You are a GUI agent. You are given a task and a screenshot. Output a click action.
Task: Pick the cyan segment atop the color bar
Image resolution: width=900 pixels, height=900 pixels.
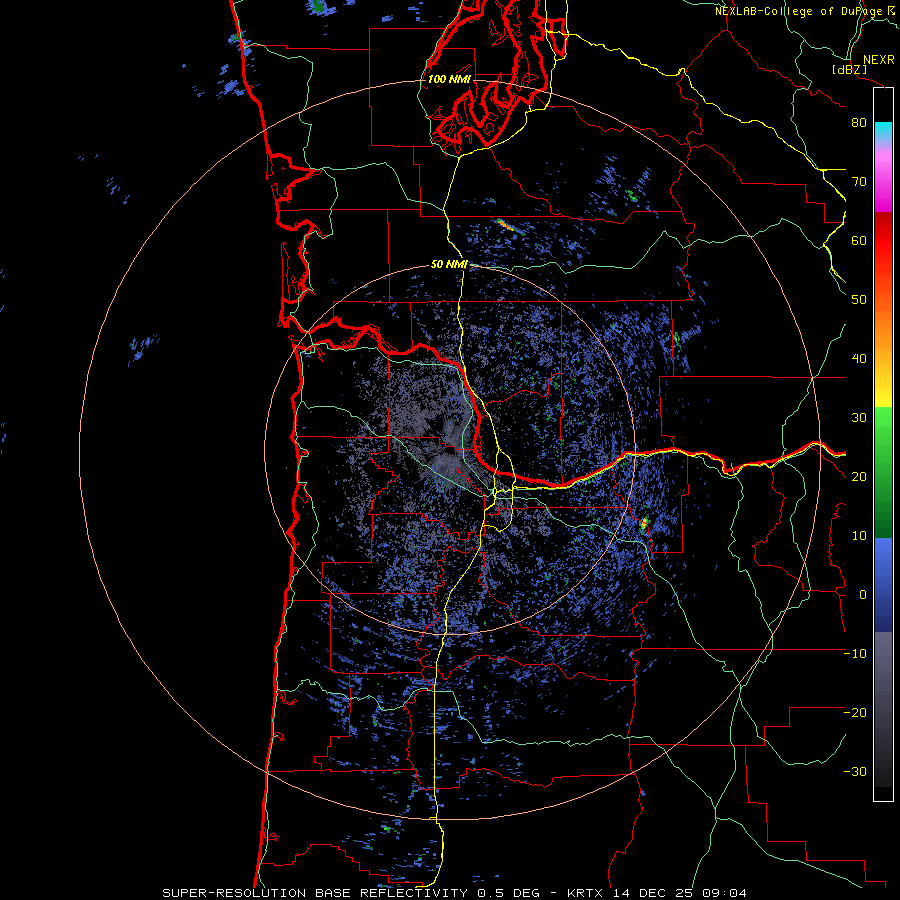tap(883, 132)
